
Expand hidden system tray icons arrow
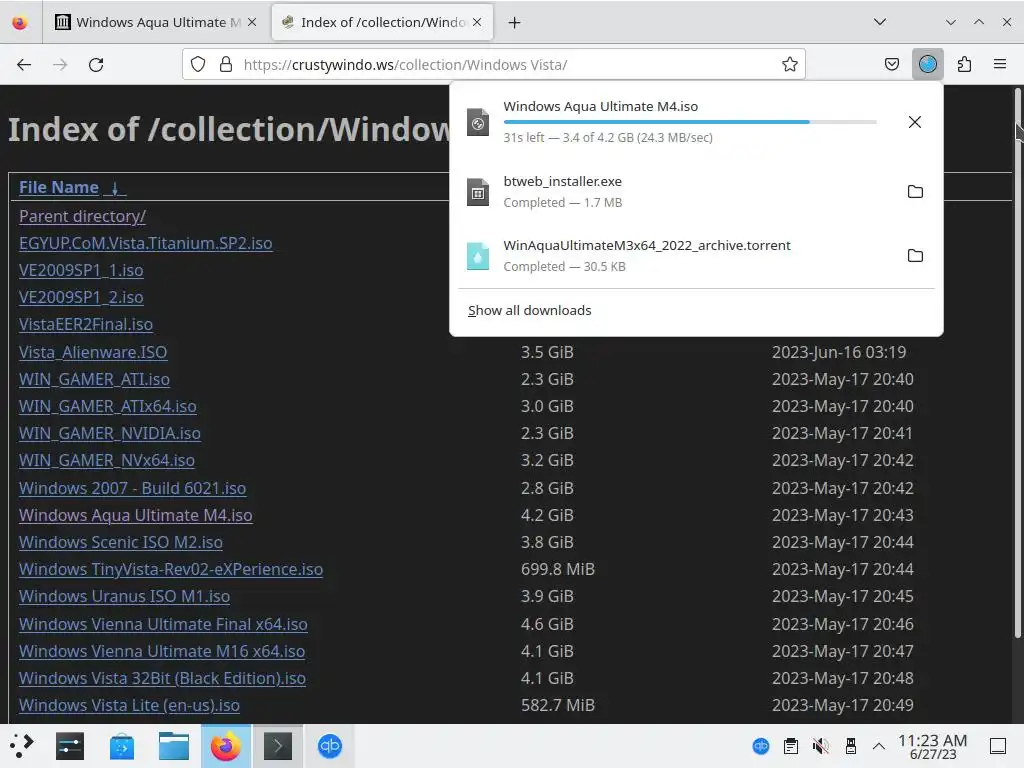(879, 746)
